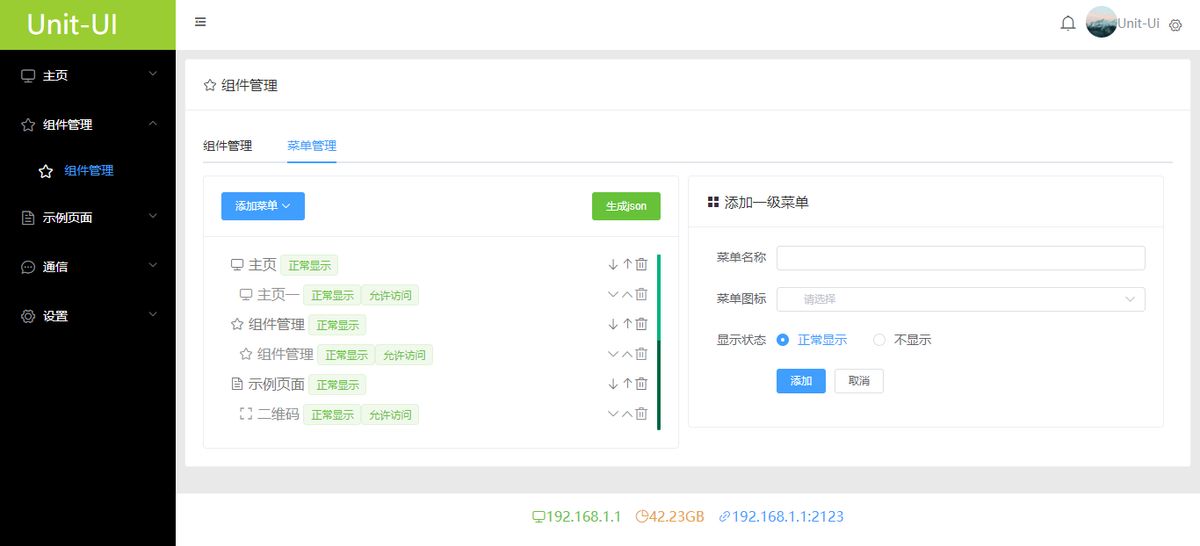Image resolution: width=1200 pixels, height=546 pixels.
Task: Move 二维码 row down
Action: click(x=613, y=414)
